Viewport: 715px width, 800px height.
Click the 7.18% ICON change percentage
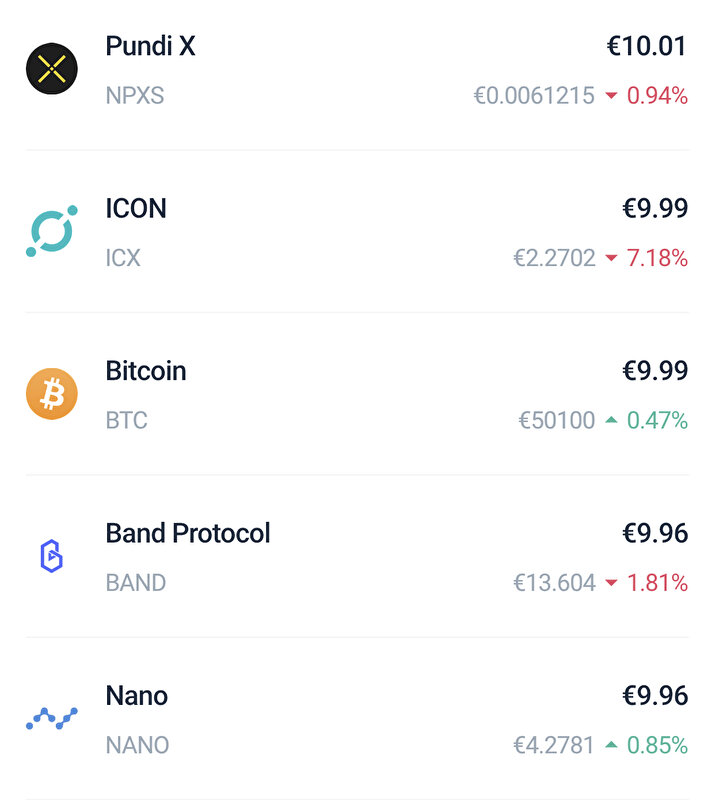[657, 258]
